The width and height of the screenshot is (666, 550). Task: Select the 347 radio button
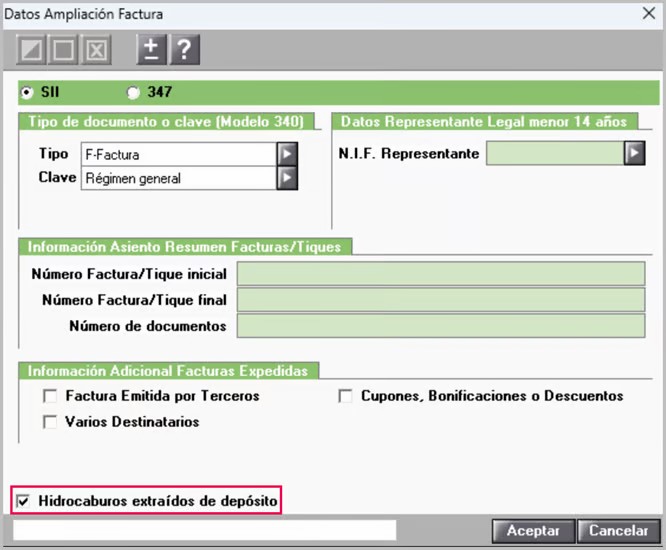(x=133, y=92)
